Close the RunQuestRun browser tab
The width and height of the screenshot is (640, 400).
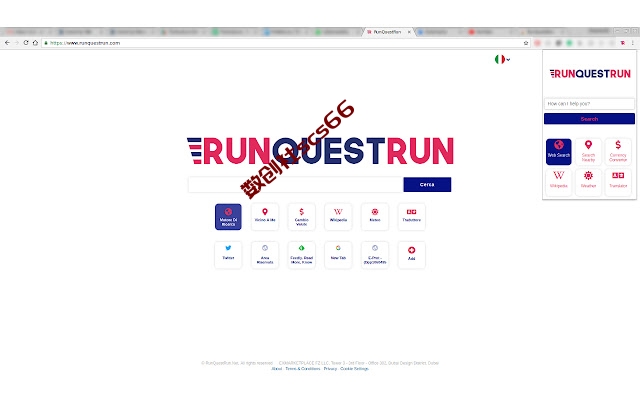409,32
